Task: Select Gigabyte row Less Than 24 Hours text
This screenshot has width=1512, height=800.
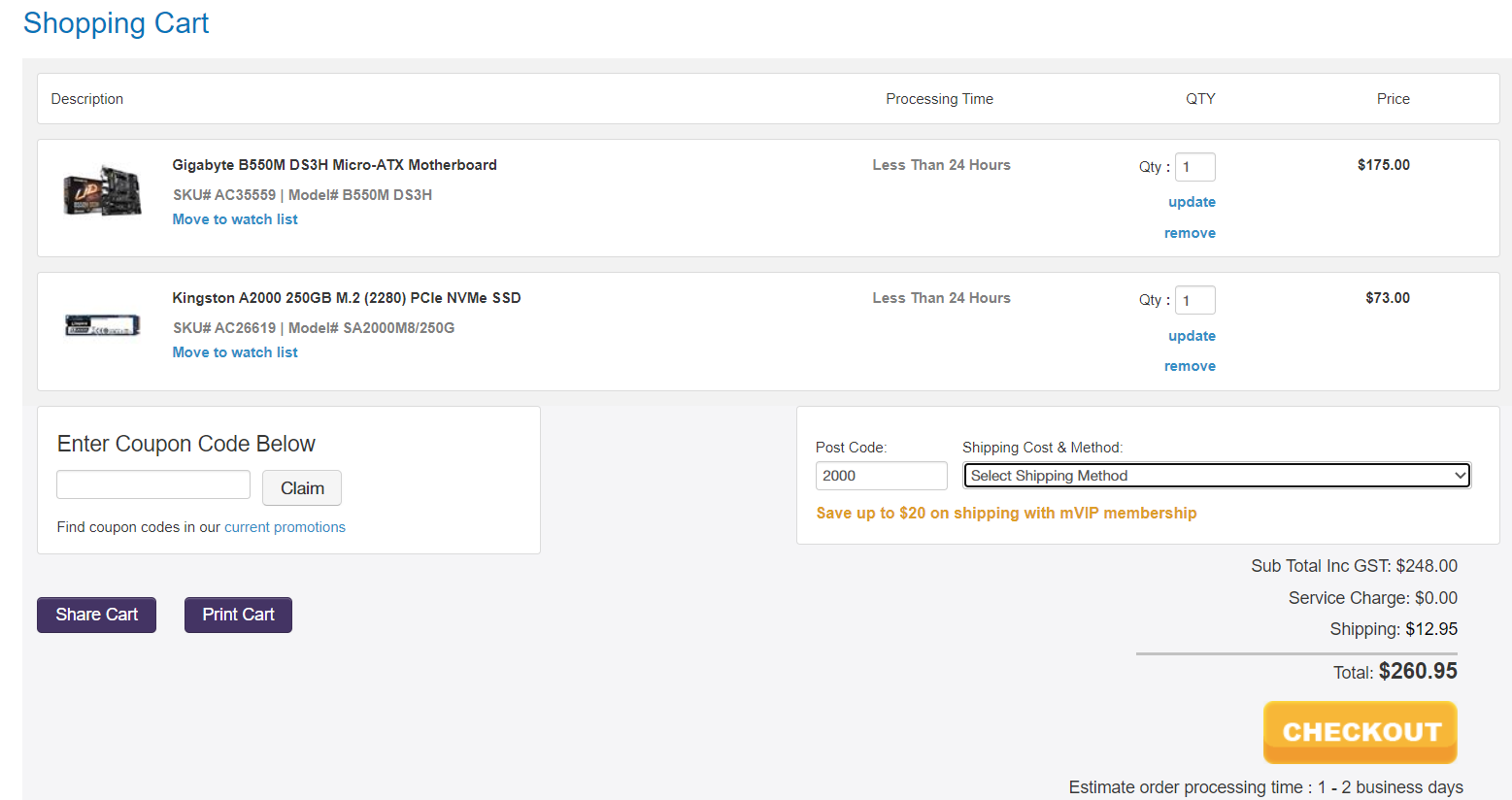Action: [x=941, y=165]
